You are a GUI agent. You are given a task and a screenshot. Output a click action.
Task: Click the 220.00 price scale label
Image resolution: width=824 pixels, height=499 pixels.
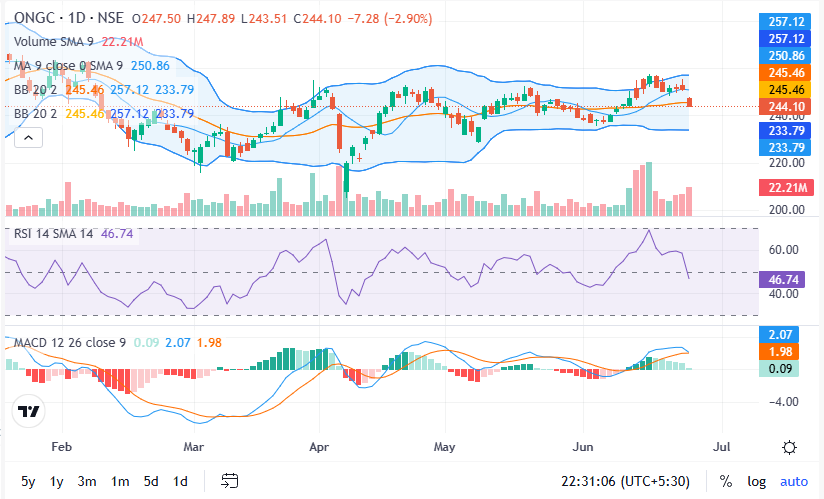(786, 163)
